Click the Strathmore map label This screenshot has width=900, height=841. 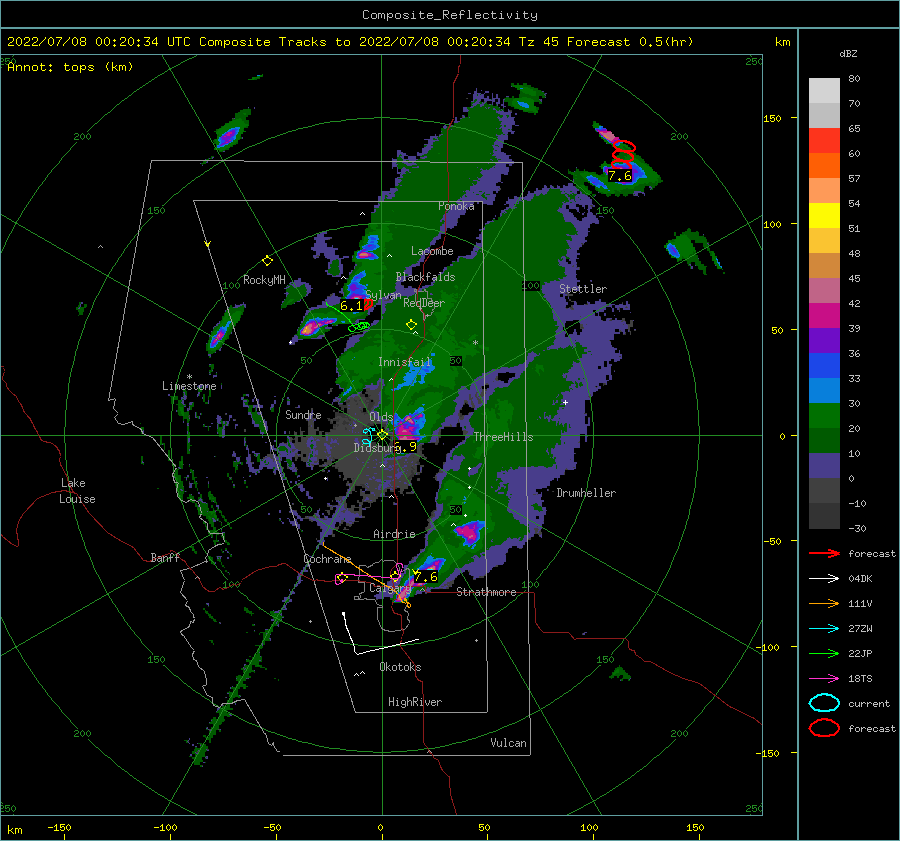(x=486, y=592)
